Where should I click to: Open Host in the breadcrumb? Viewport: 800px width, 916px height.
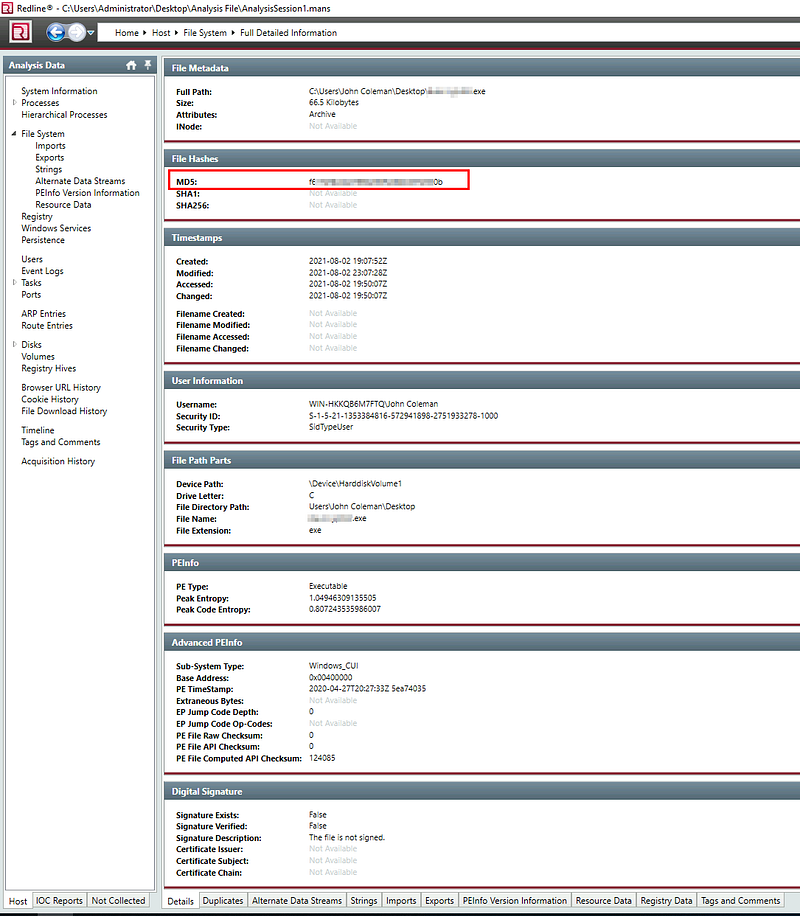(161, 33)
